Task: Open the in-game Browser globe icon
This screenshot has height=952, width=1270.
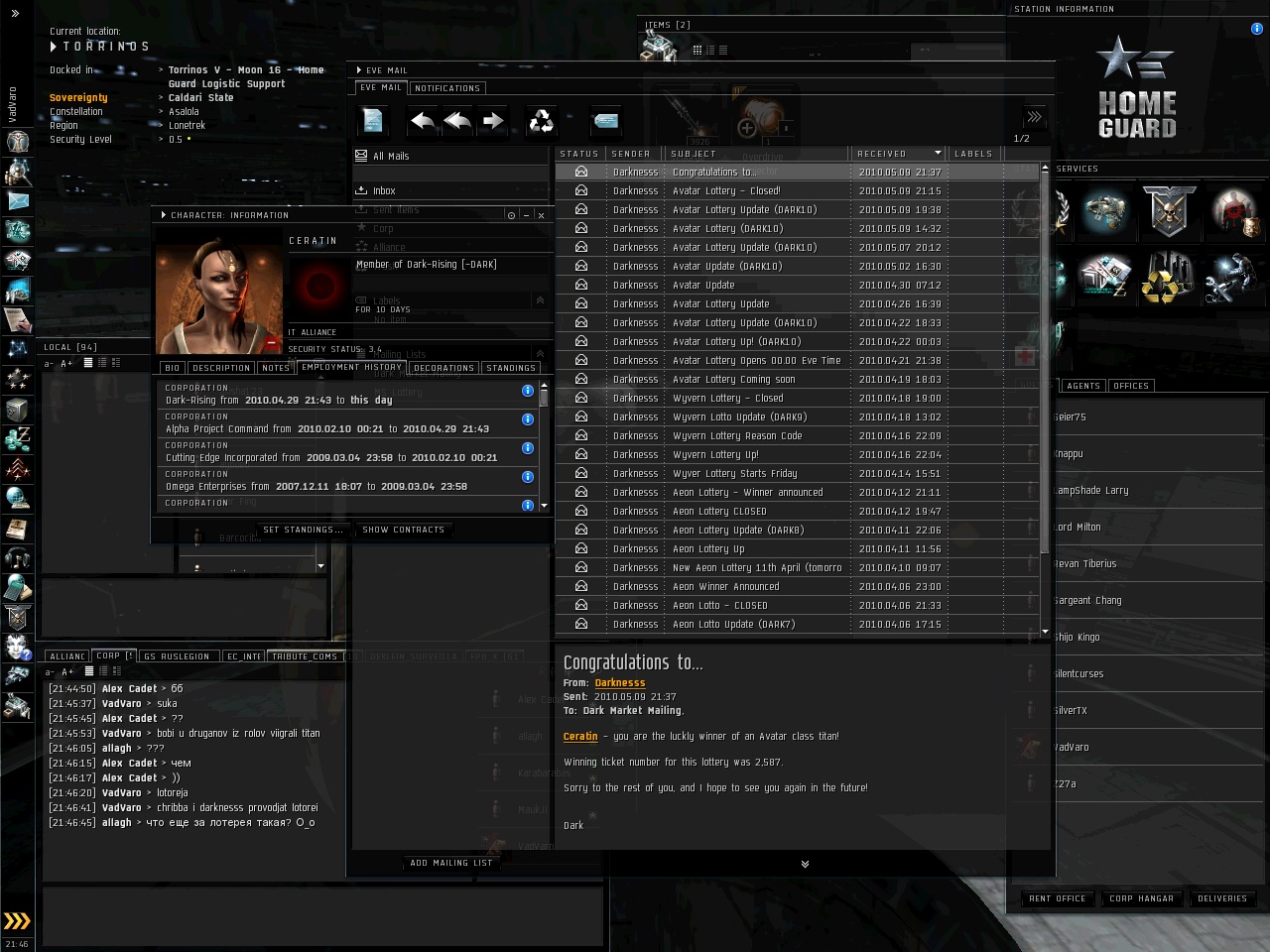Action: point(17,499)
